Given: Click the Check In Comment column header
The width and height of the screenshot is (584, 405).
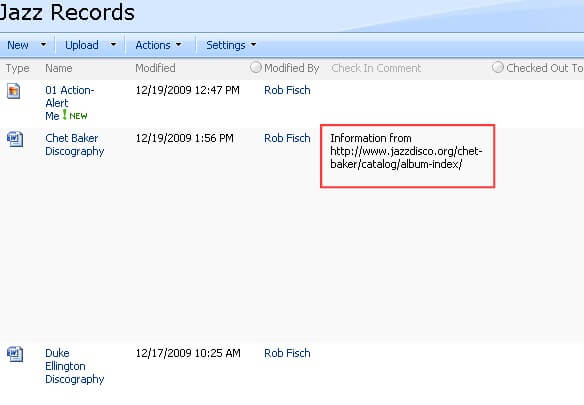Looking at the screenshot, I should tap(376, 68).
